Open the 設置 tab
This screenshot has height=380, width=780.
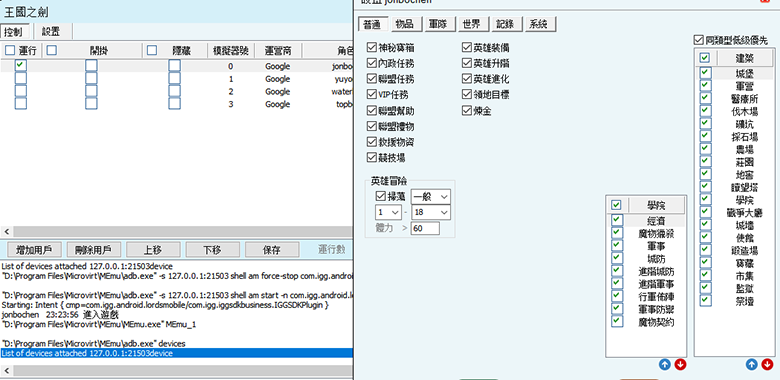pos(50,32)
